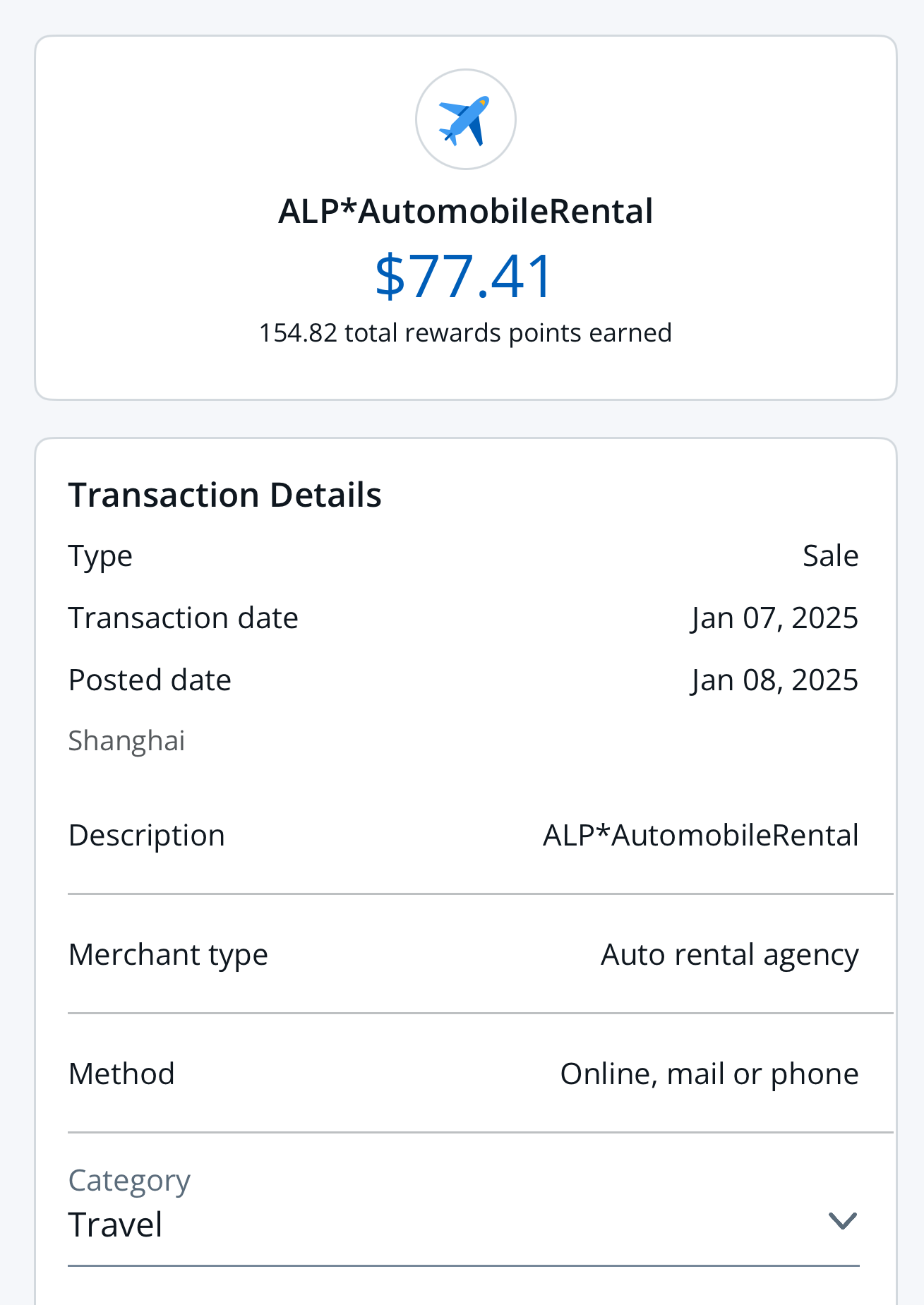Click the ALP*AutomobileRental merchant title
Screen dimensions: 924x1305
(466, 211)
